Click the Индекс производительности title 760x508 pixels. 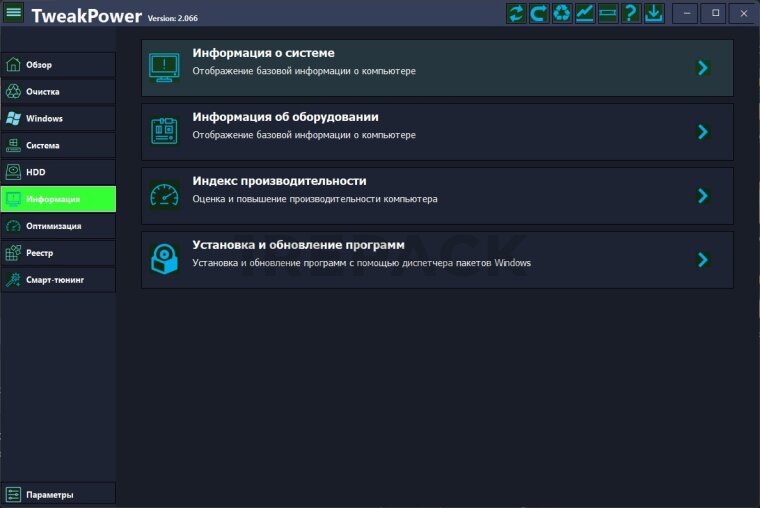coord(279,181)
